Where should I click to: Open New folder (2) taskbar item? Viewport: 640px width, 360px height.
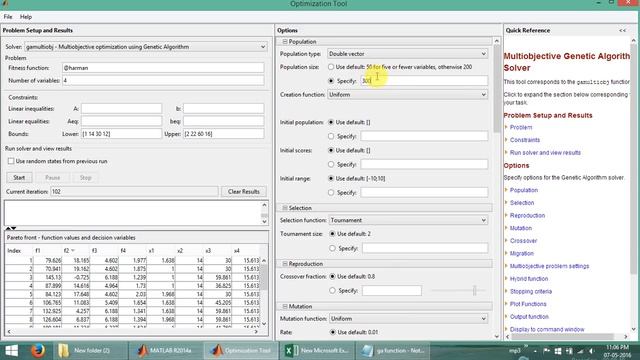[91, 351]
